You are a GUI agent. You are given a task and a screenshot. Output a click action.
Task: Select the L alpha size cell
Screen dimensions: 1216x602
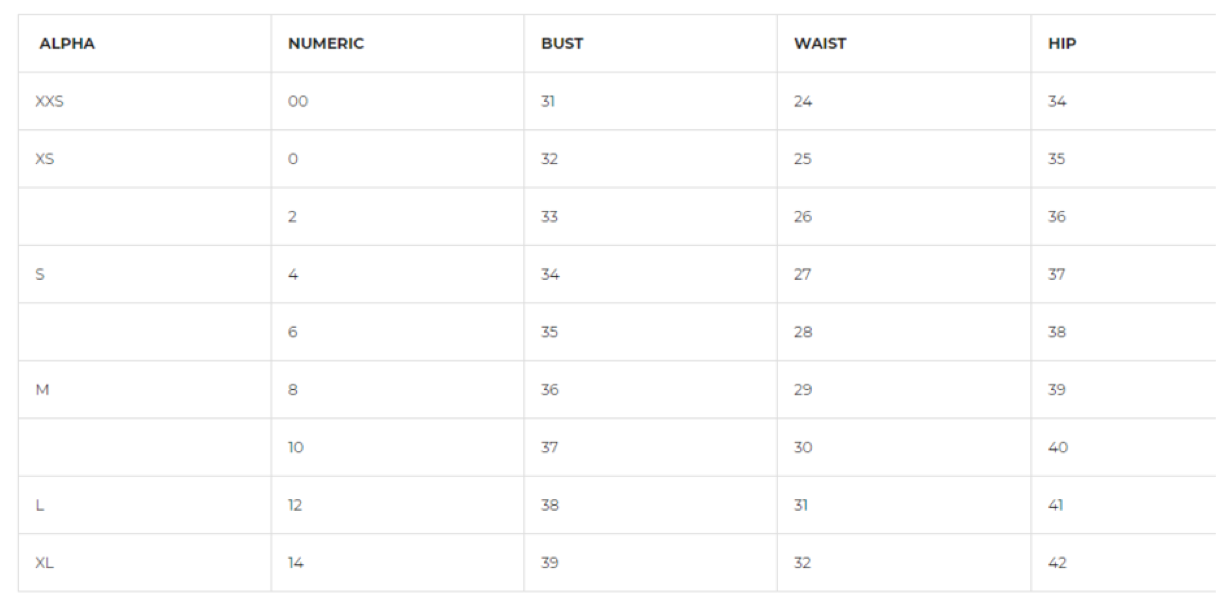tap(40, 506)
